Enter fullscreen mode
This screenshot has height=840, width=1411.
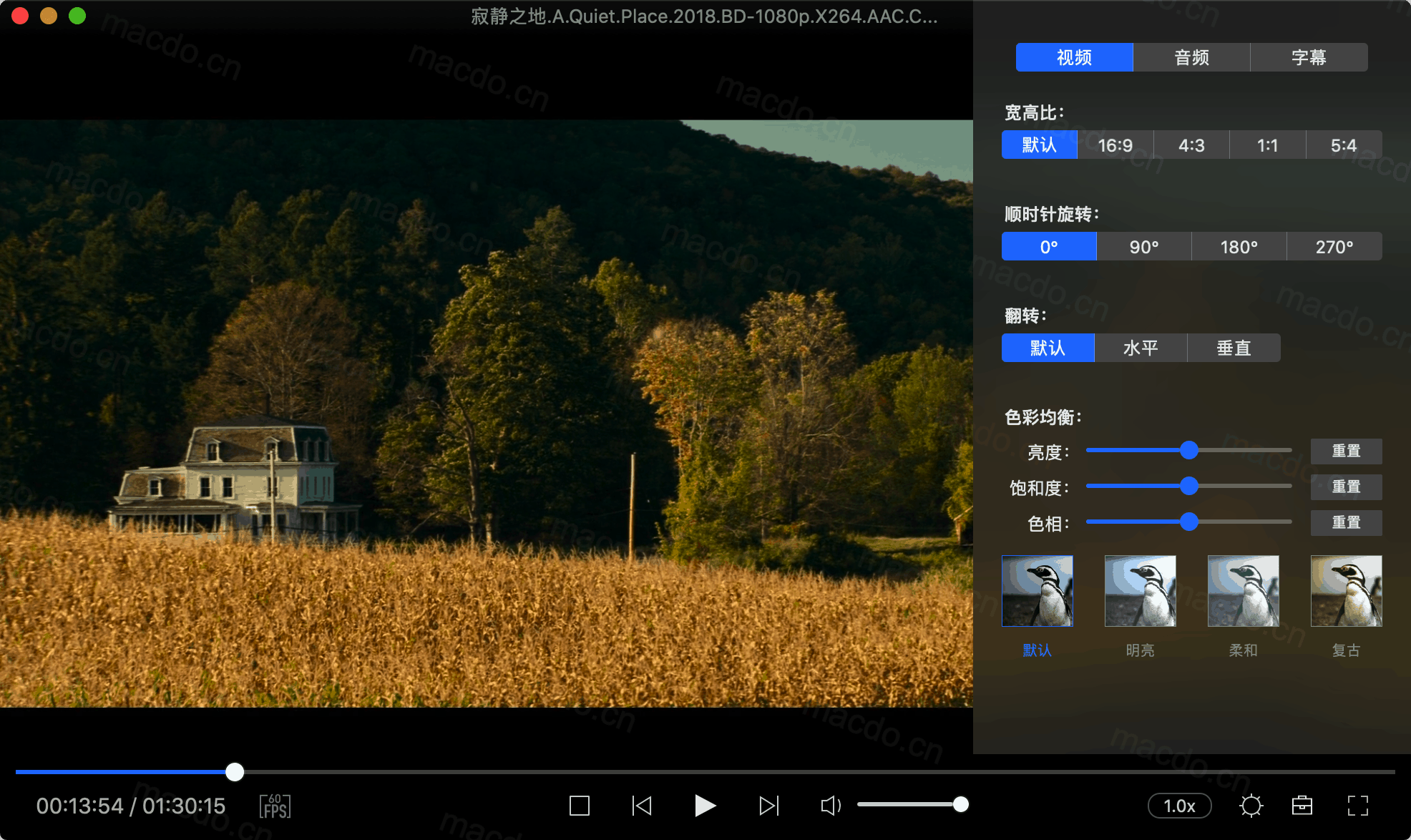point(1357,806)
